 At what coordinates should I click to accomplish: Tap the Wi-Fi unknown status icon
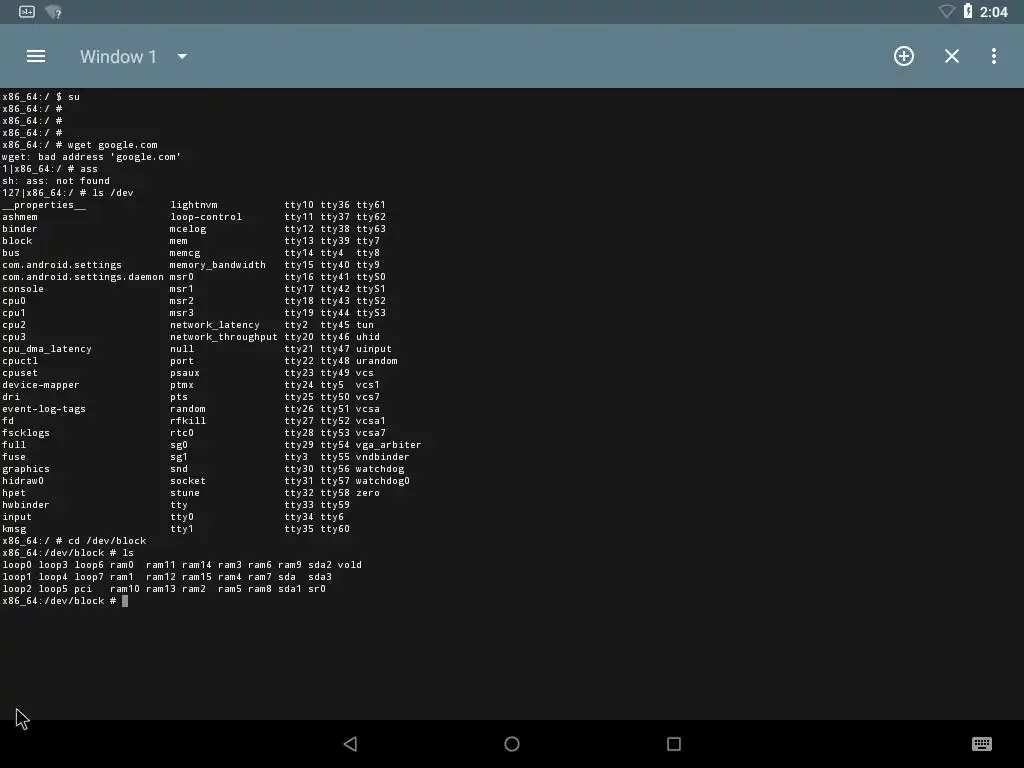(54, 12)
